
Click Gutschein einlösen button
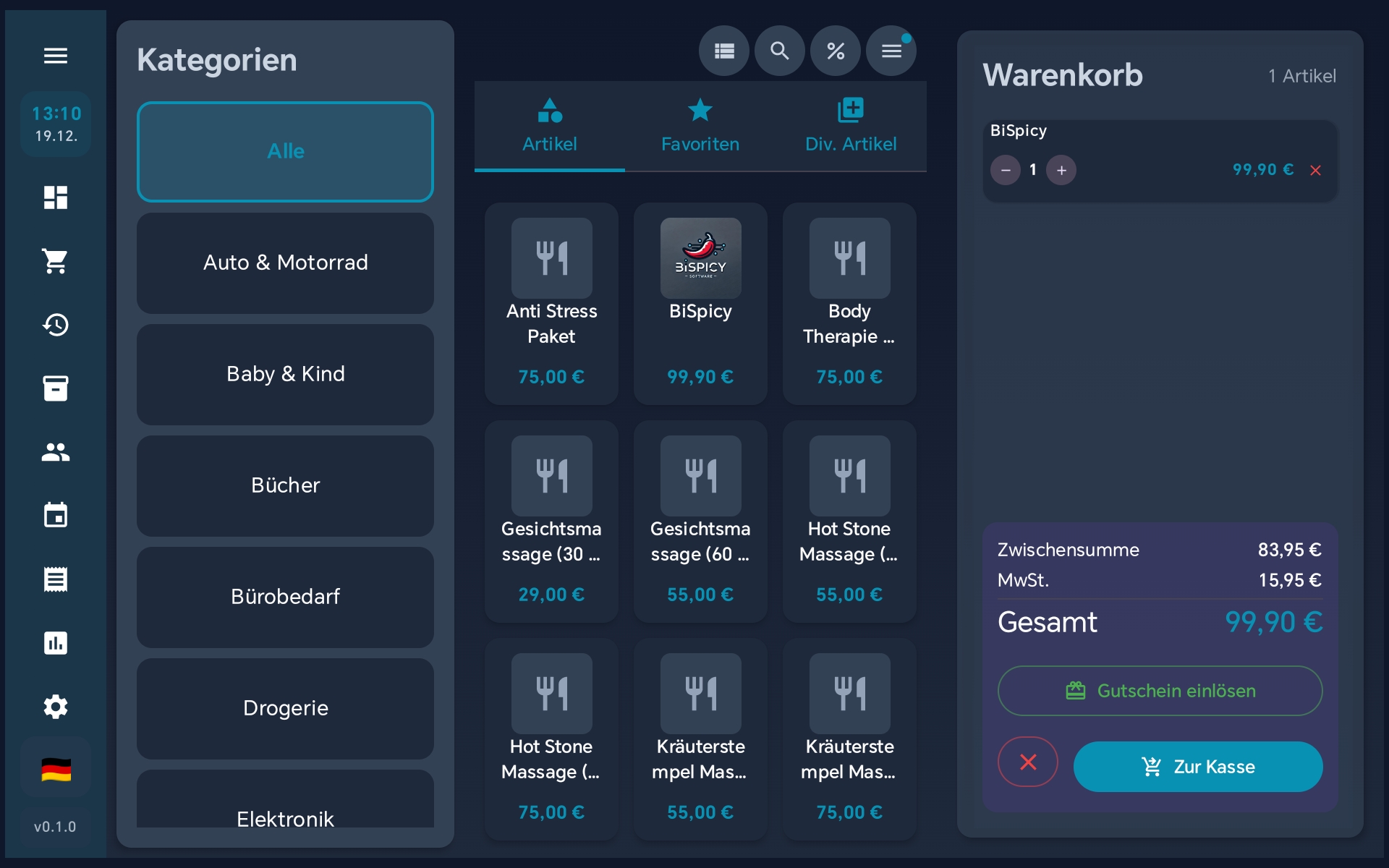point(1160,691)
